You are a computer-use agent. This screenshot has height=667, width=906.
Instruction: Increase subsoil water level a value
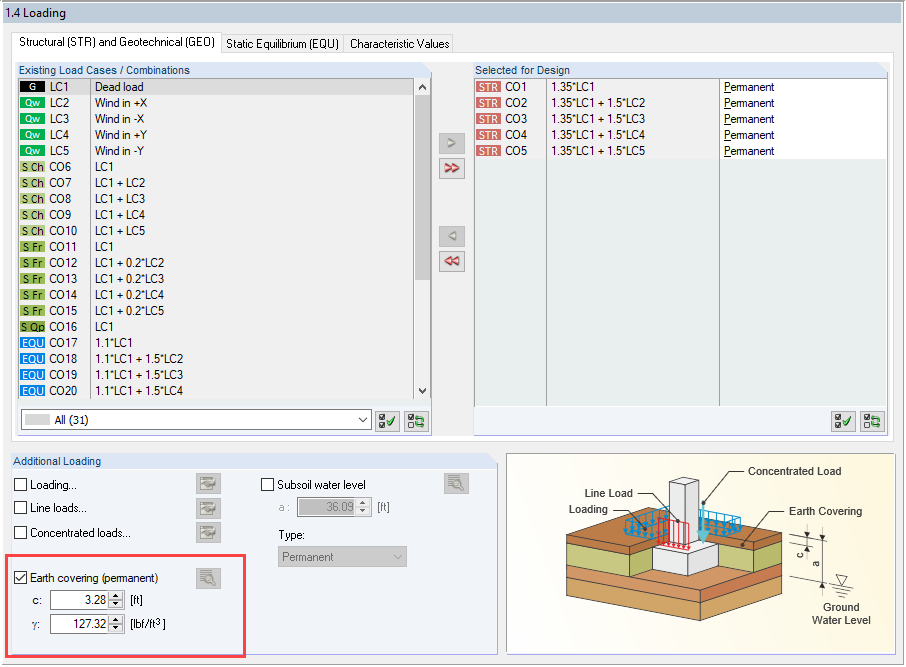pyautogui.click(x=363, y=503)
